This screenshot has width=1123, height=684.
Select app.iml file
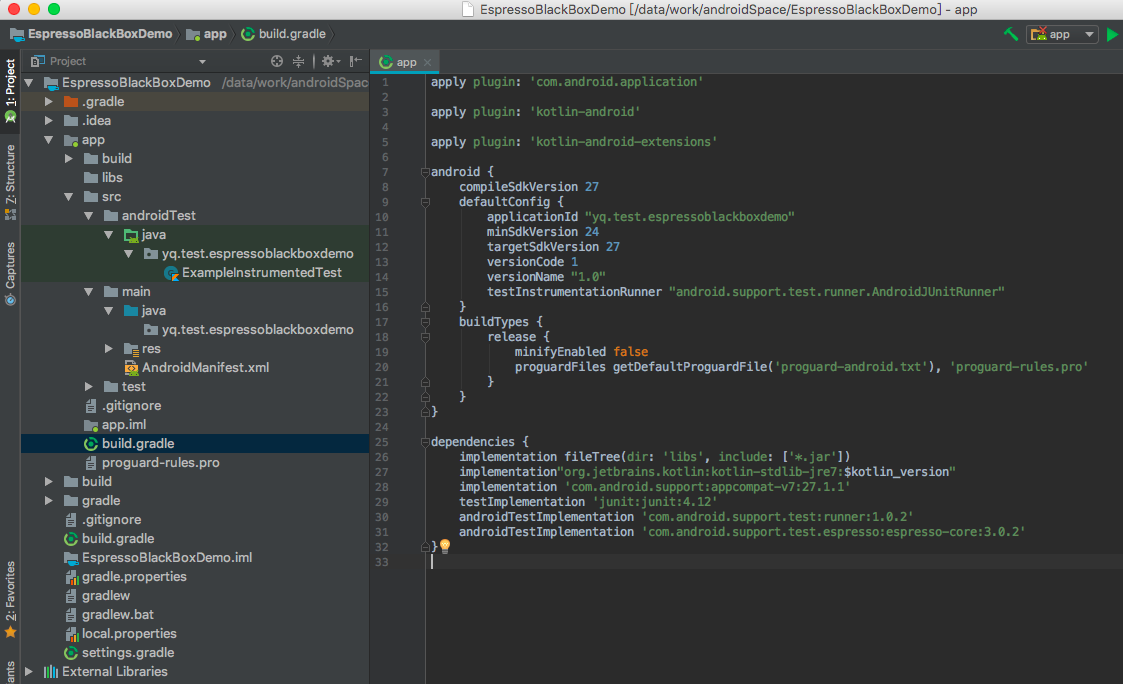tap(123, 425)
